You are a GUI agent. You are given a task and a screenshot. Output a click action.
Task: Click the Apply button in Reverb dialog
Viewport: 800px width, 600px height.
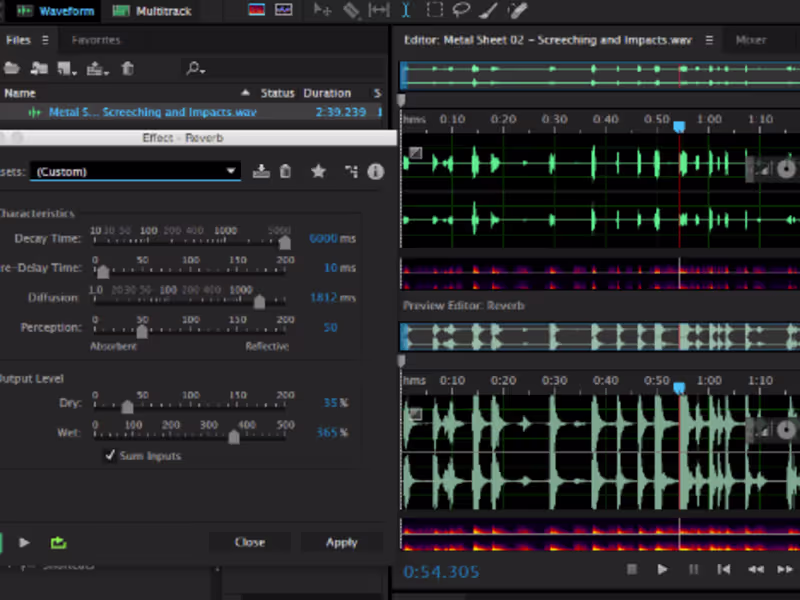[x=341, y=542]
